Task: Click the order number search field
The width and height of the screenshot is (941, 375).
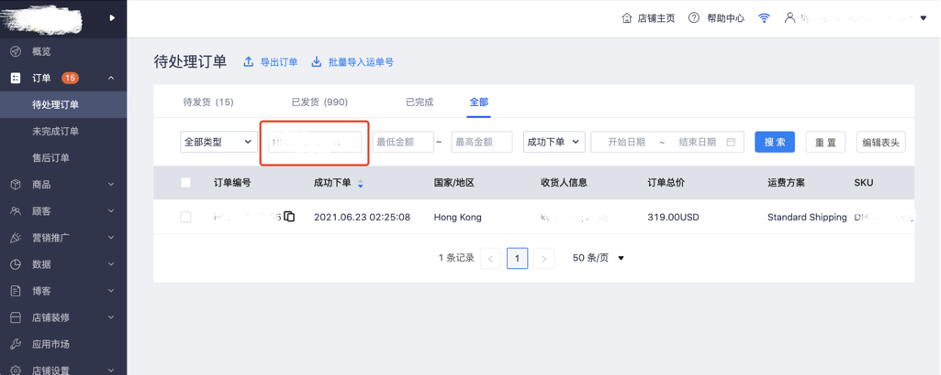Action: point(315,142)
